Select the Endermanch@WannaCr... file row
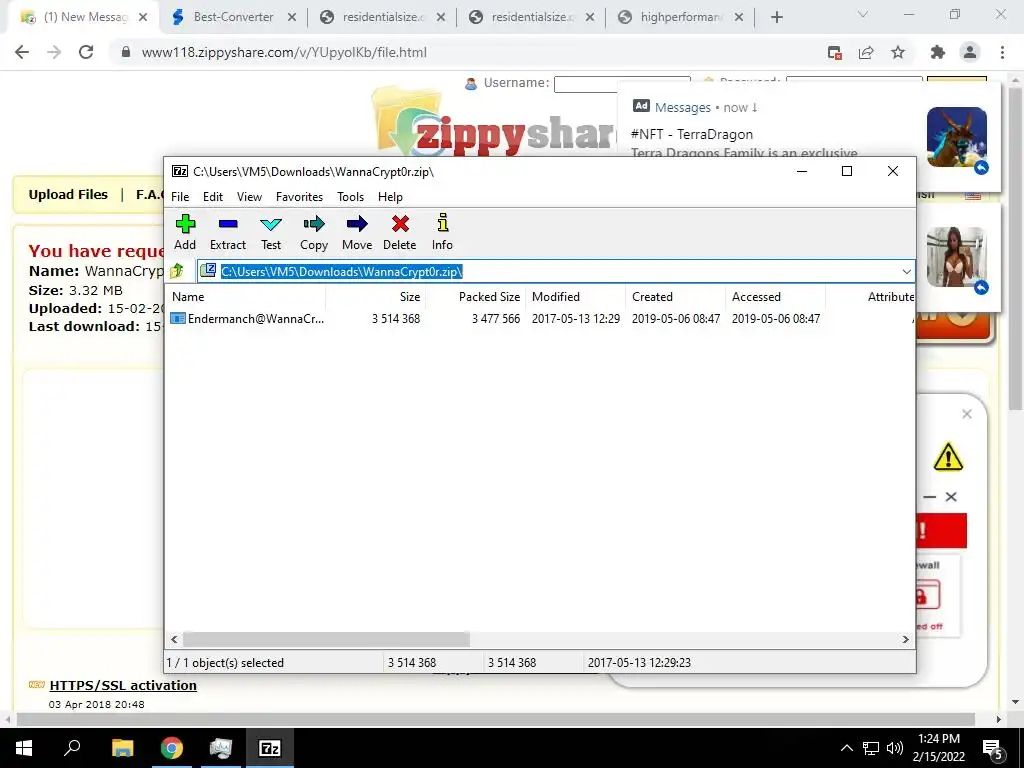 (x=539, y=319)
